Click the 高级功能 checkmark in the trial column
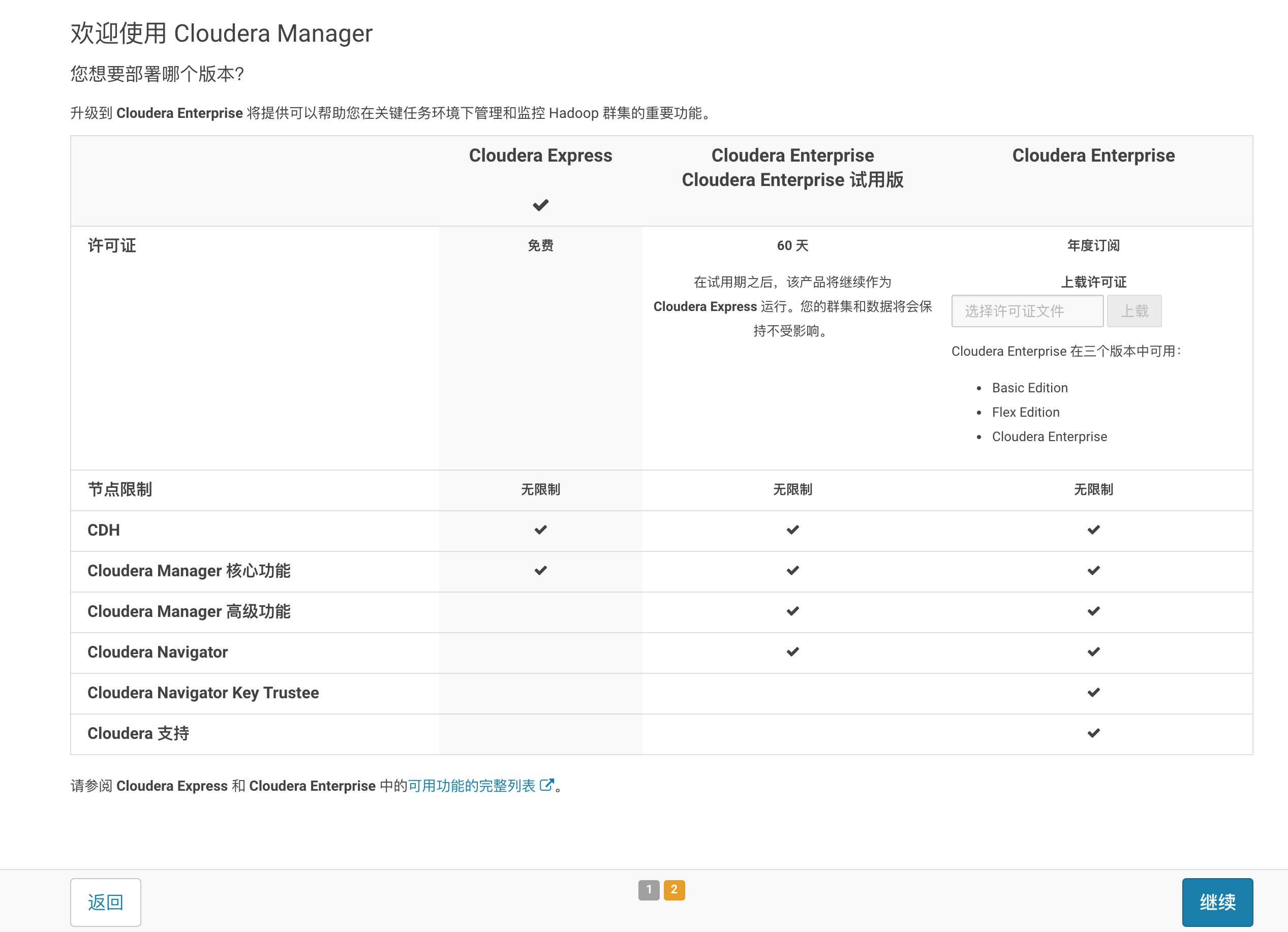The height and width of the screenshot is (932, 1288). pos(792,611)
